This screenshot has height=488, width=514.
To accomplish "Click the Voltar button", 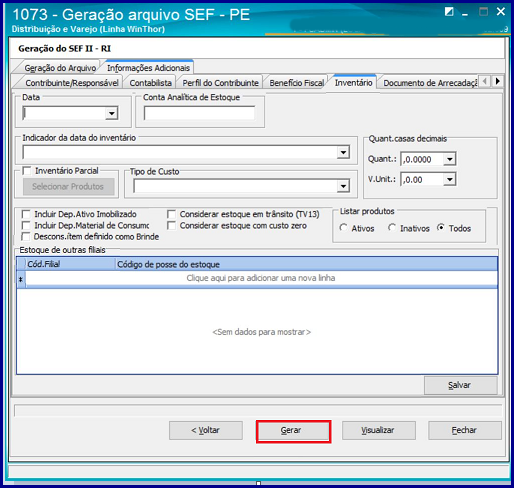I will (206, 430).
